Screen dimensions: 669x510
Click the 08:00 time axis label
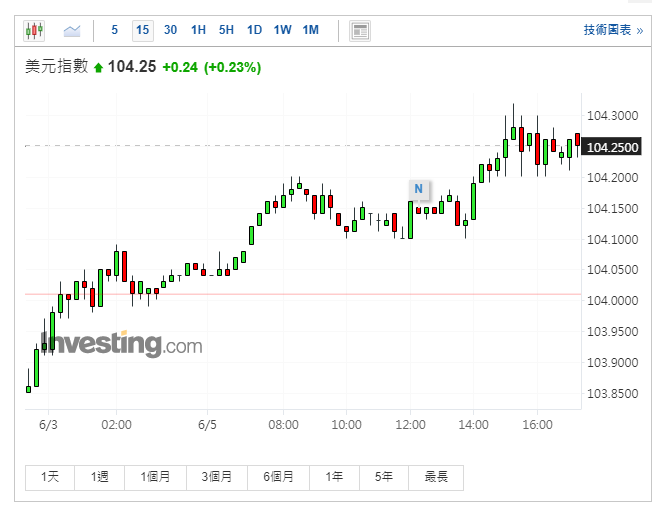(283, 425)
